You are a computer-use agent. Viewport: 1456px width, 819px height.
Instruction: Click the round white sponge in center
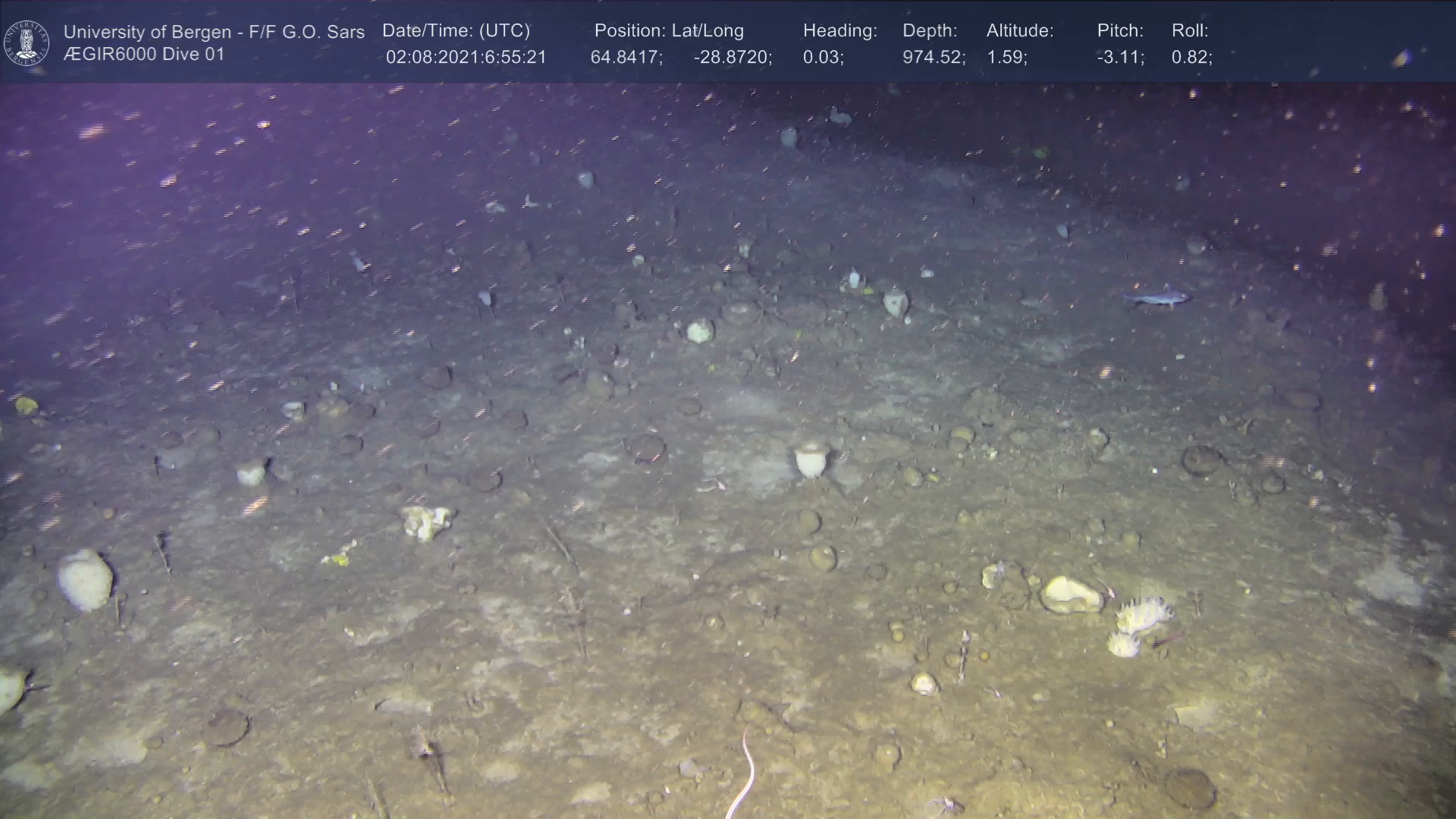[811, 460]
